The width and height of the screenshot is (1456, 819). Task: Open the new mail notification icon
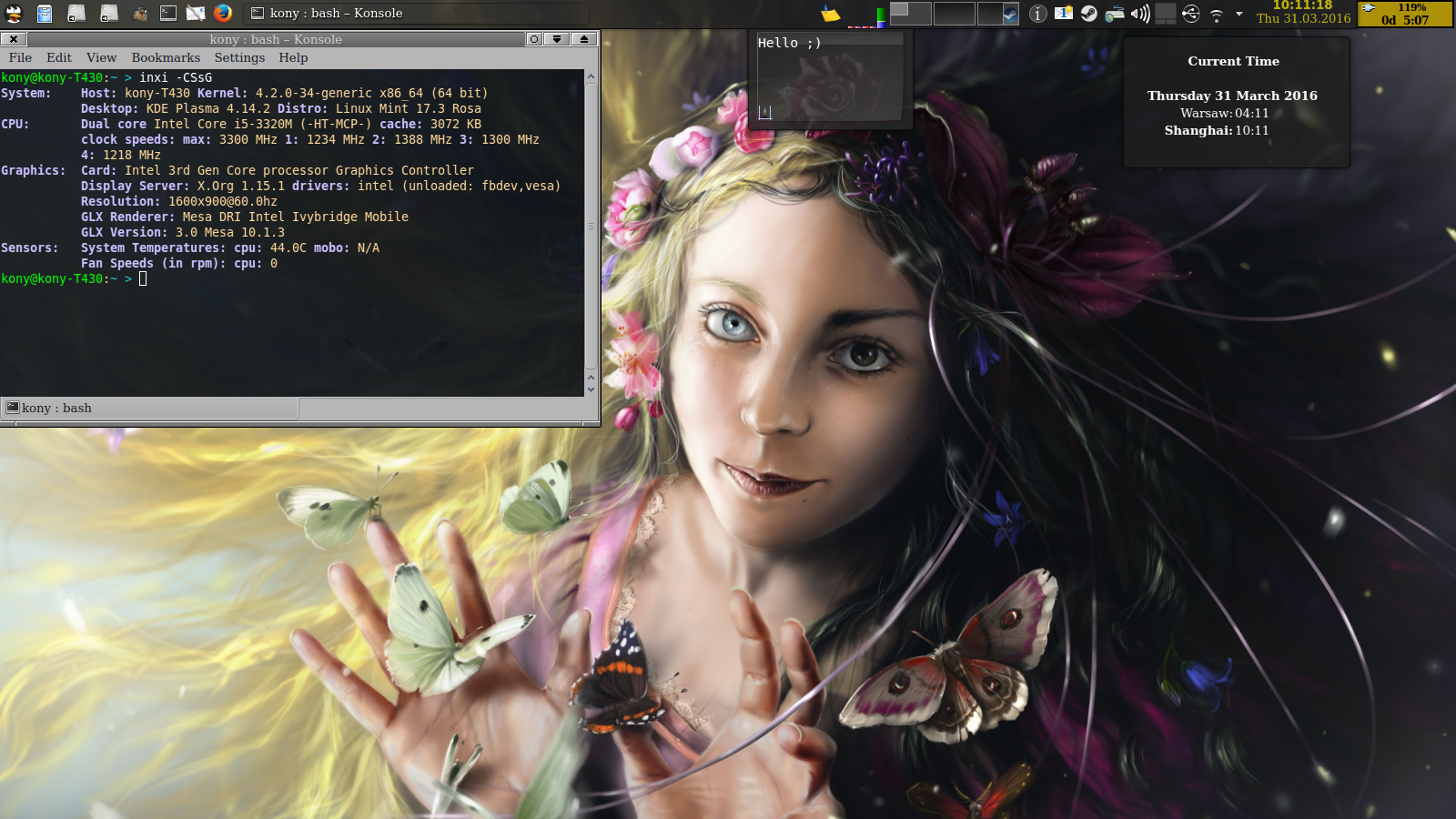(x=1063, y=14)
